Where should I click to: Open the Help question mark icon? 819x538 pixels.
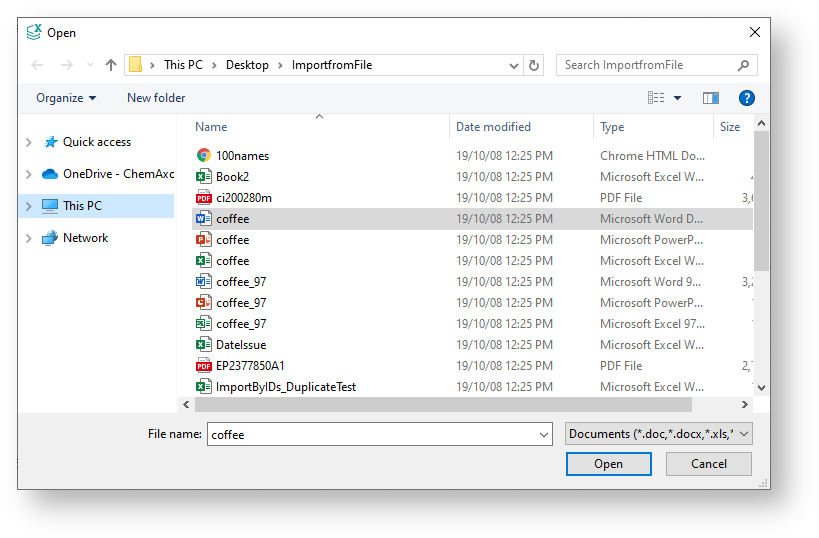tap(746, 98)
